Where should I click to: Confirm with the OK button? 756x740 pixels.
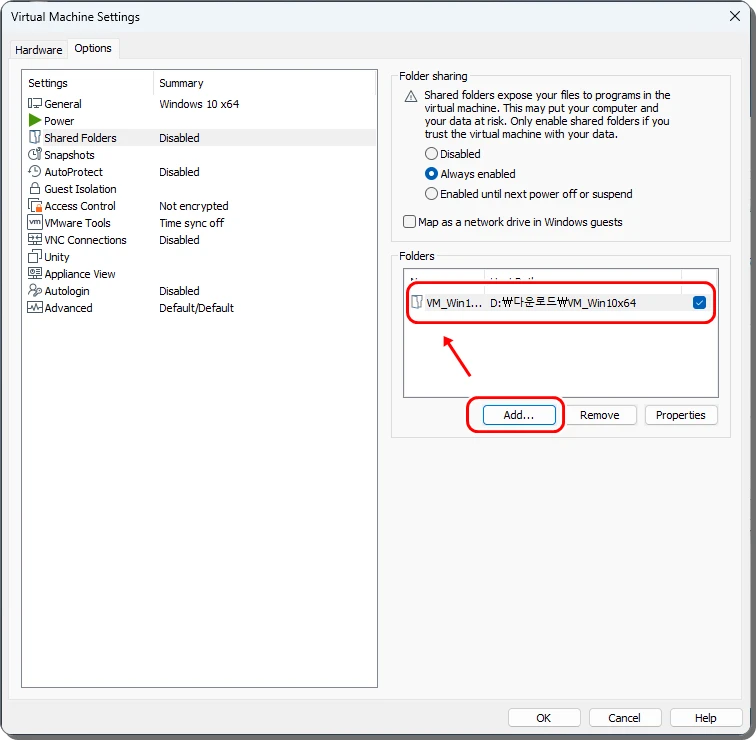(x=544, y=718)
